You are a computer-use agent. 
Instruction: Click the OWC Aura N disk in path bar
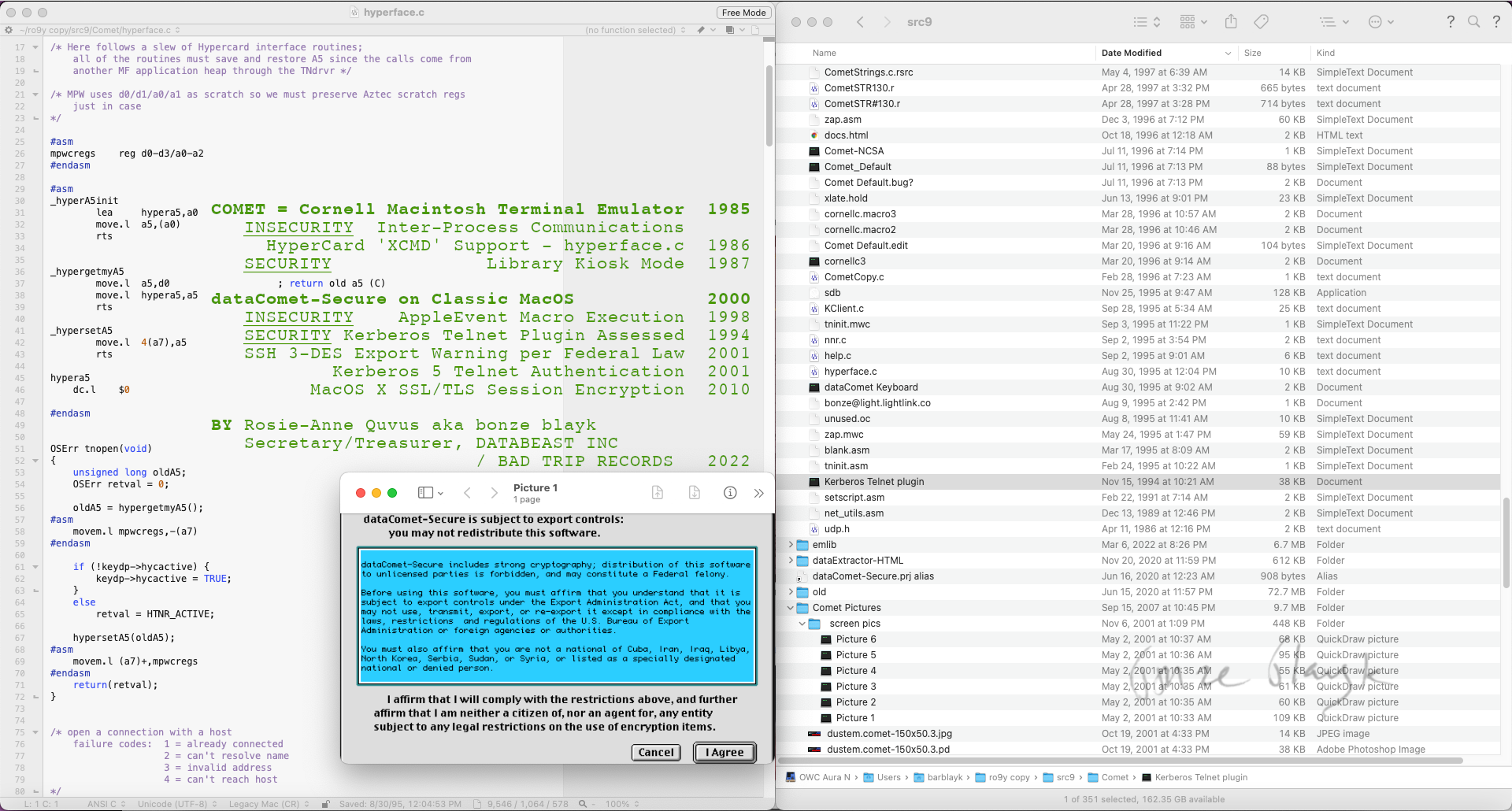pos(819,777)
